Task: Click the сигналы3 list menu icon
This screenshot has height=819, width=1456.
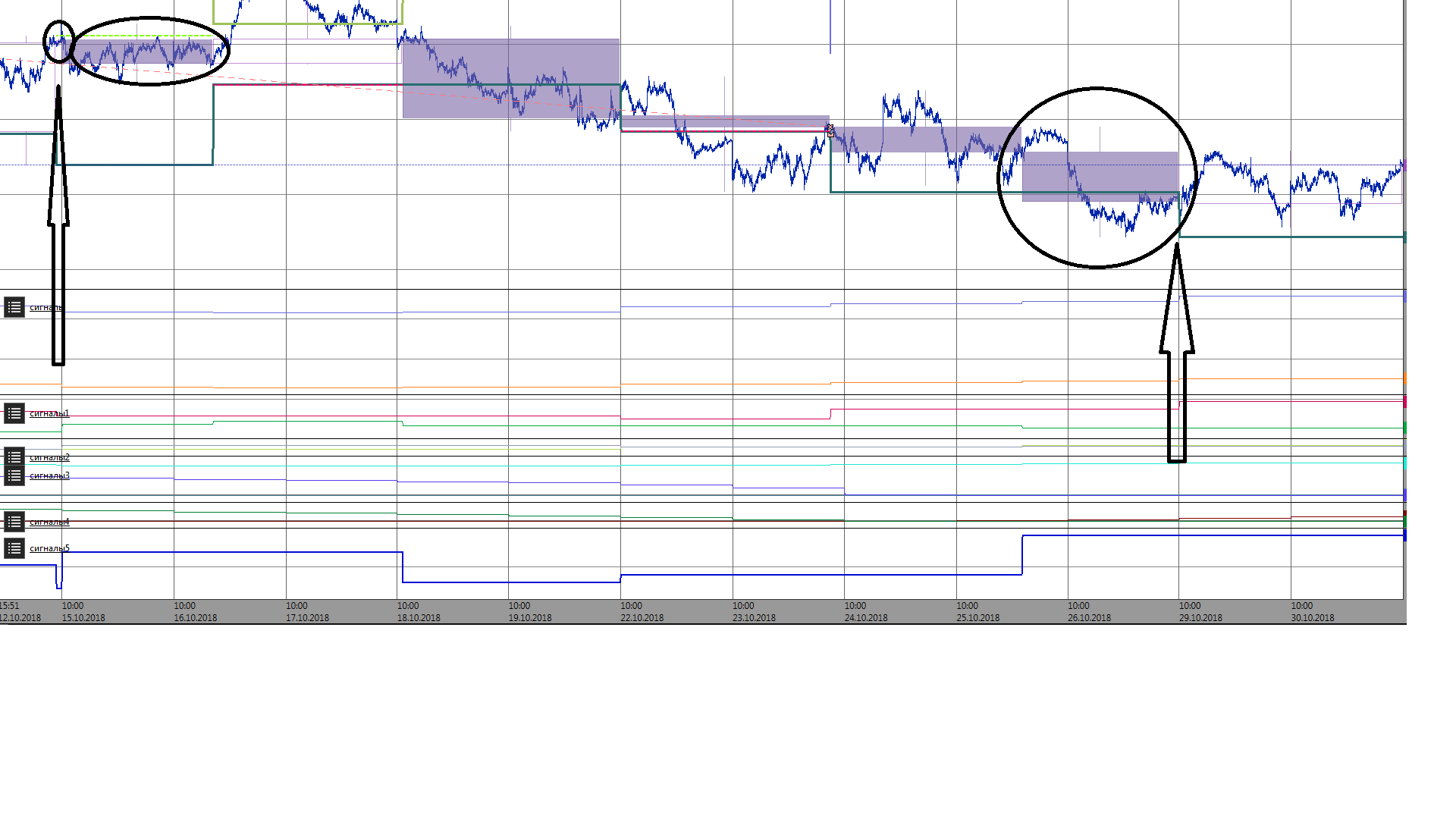Action: tap(14, 475)
